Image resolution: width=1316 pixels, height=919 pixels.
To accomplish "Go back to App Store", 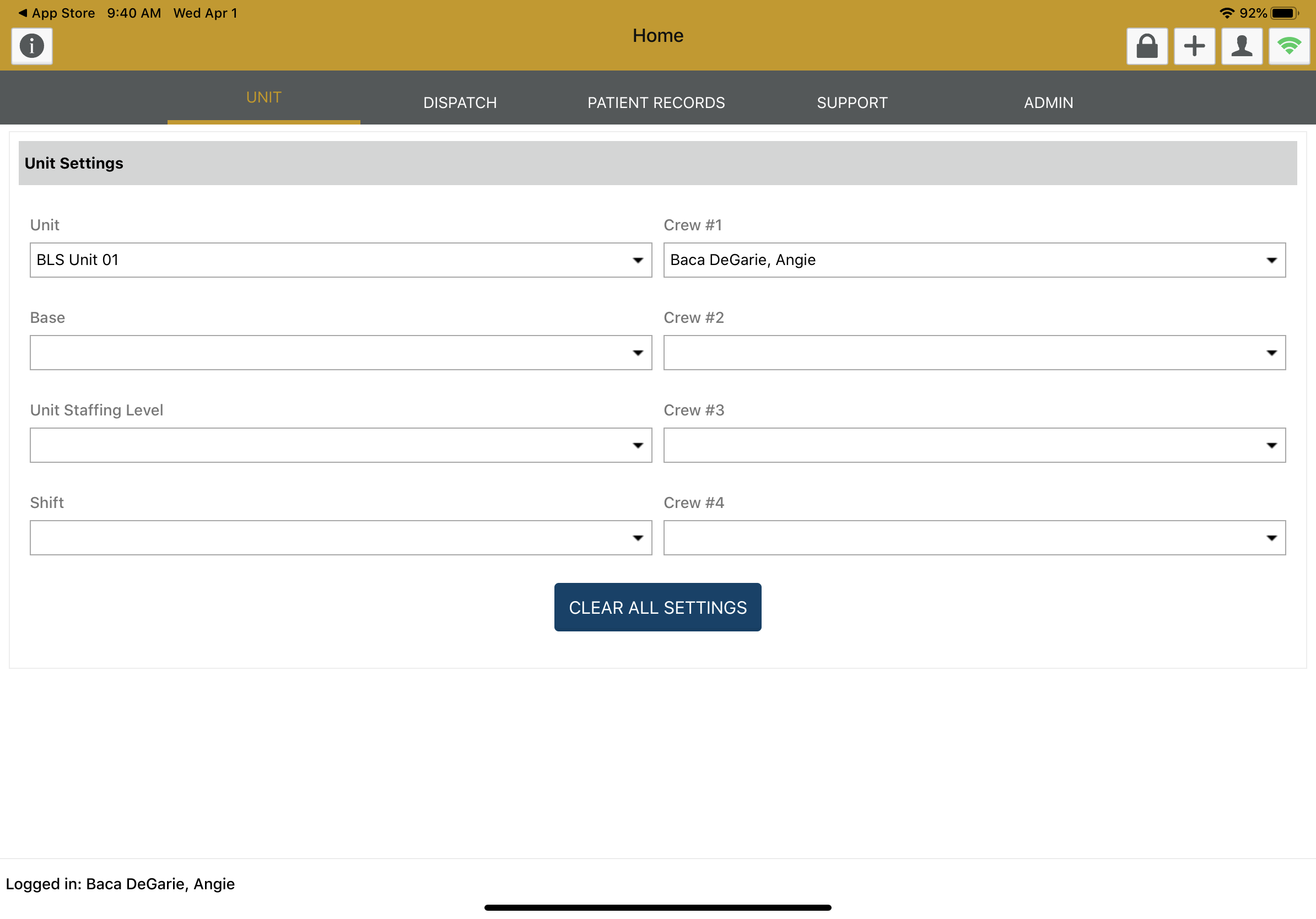I will 56,13.
